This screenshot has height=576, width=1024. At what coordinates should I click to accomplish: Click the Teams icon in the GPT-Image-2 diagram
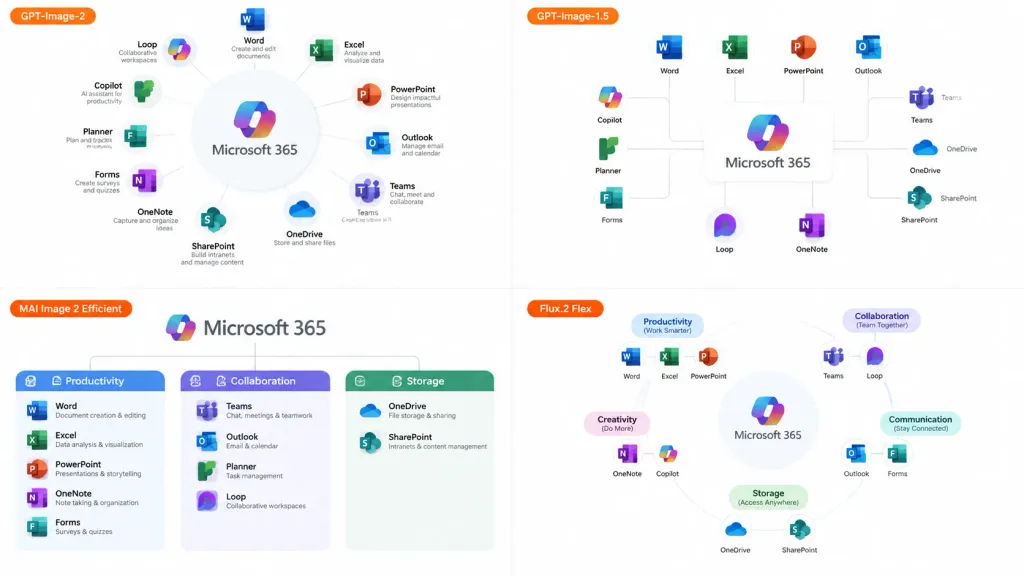367,190
